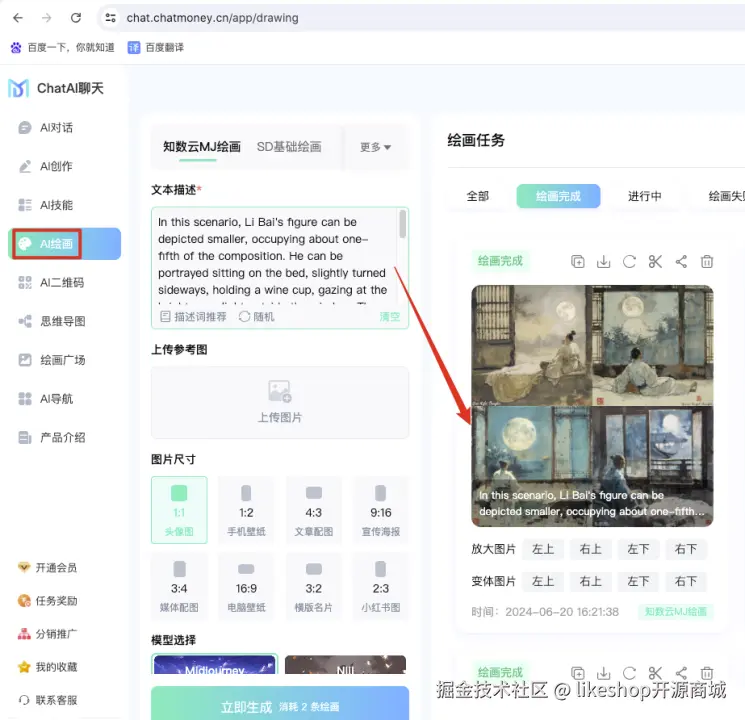Click scissors icon on first task card
The image size is (745, 720).
coord(655,261)
